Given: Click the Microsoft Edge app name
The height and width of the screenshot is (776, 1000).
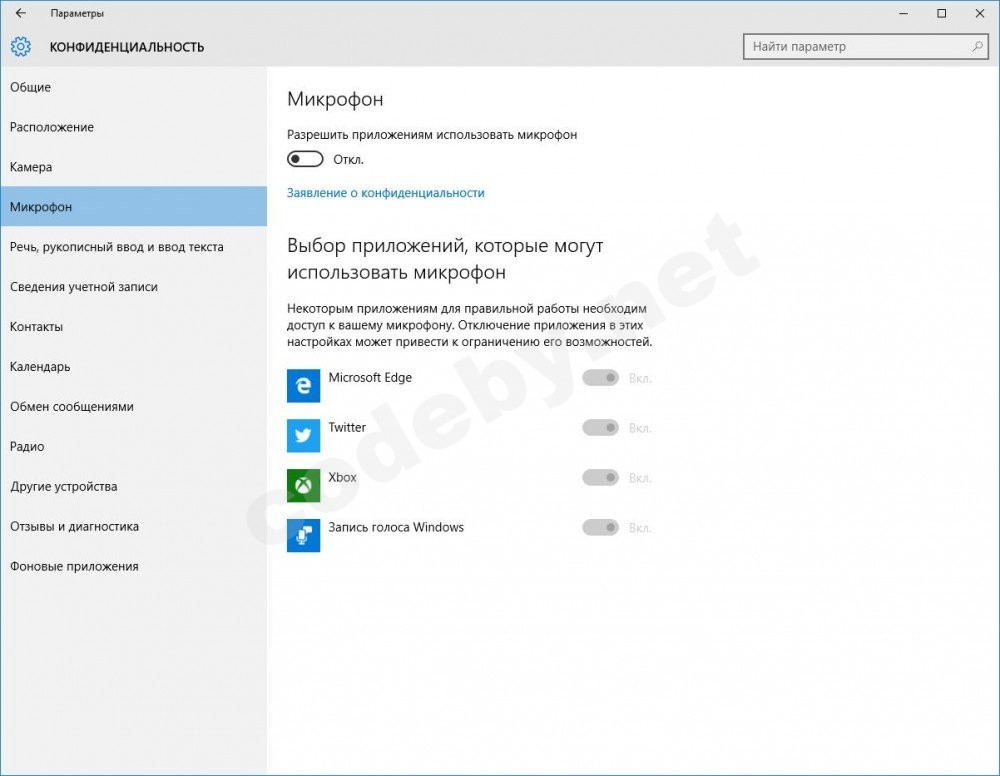Looking at the screenshot, I should click(370, 377).
